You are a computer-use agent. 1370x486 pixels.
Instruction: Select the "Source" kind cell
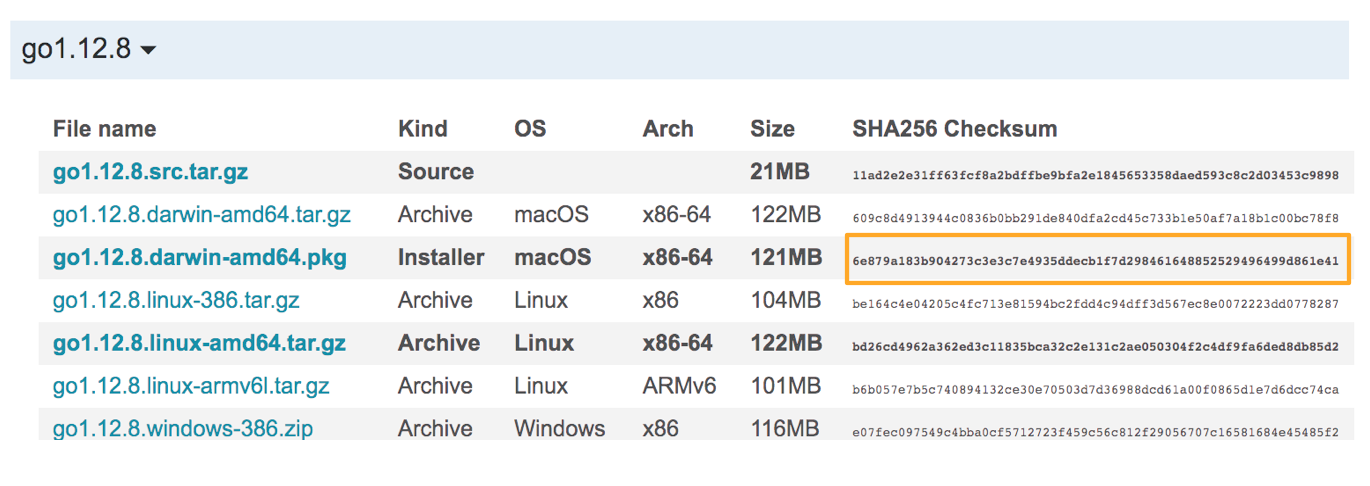(435, 172)
